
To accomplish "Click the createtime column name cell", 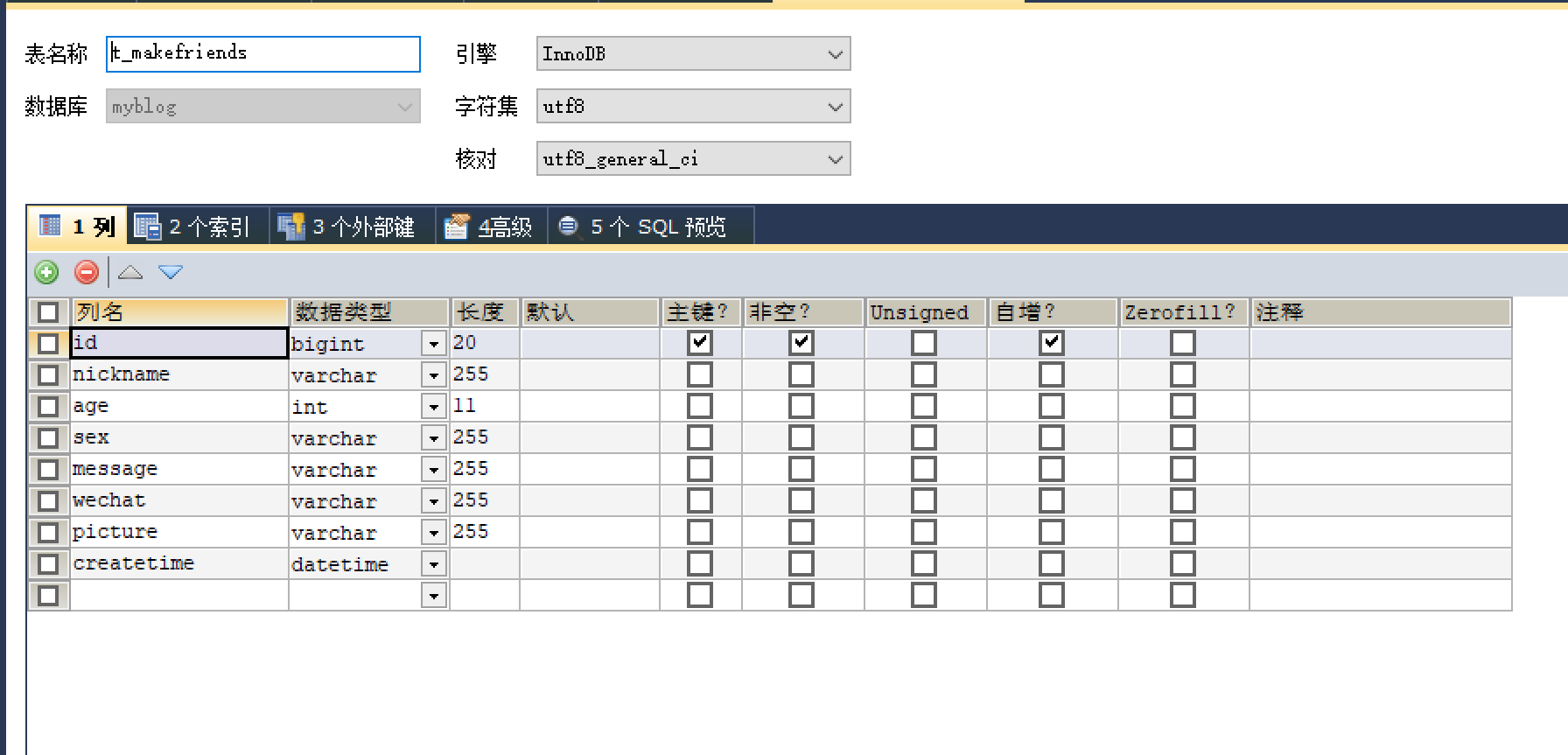I will [x=179, y=563].
